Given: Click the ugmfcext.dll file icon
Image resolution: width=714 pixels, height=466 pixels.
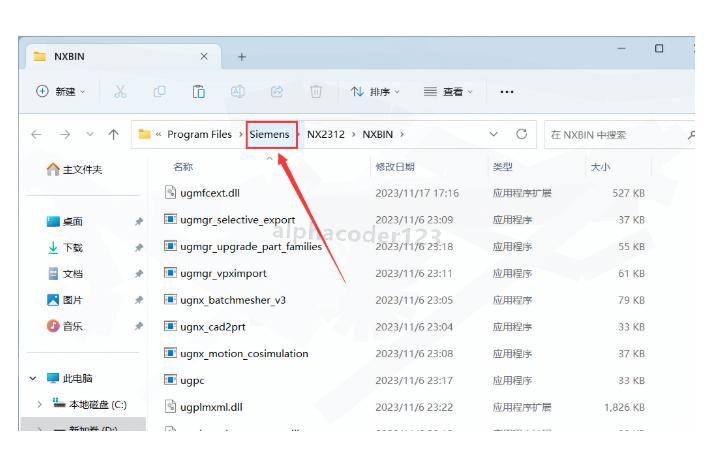Looking at the screenshot, I should [x=170, y=192].
